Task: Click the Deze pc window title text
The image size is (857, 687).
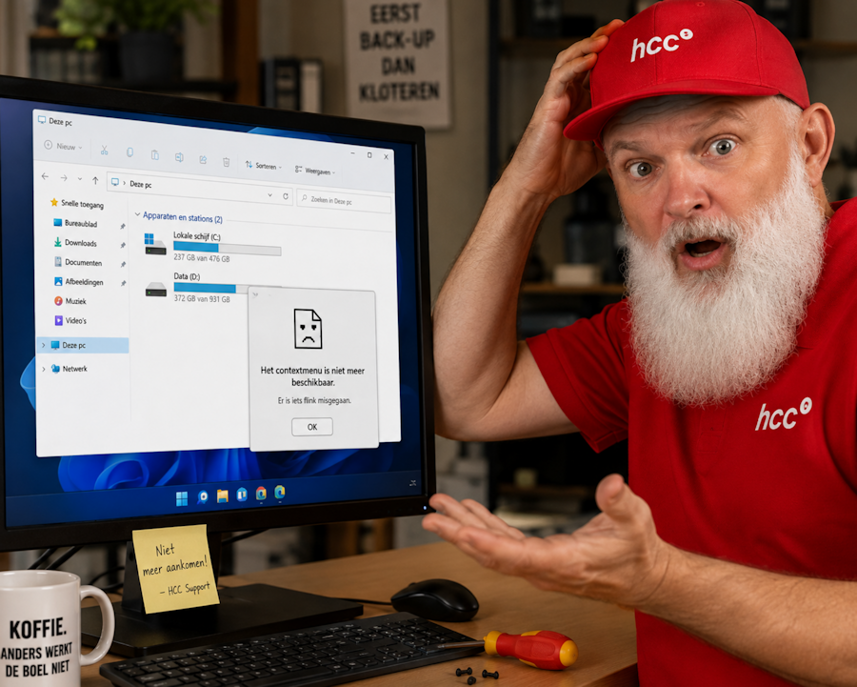Action: 60,122
